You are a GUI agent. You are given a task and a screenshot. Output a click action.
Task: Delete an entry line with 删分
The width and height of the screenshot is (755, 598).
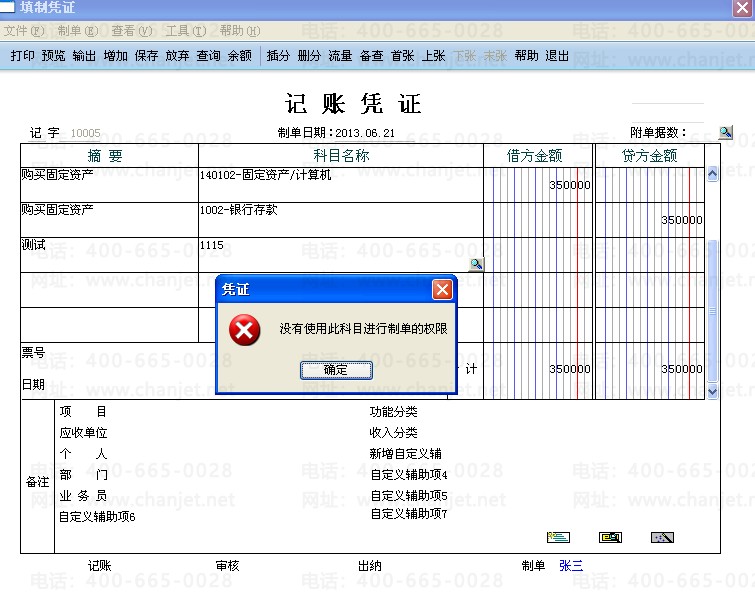(309, 56)
